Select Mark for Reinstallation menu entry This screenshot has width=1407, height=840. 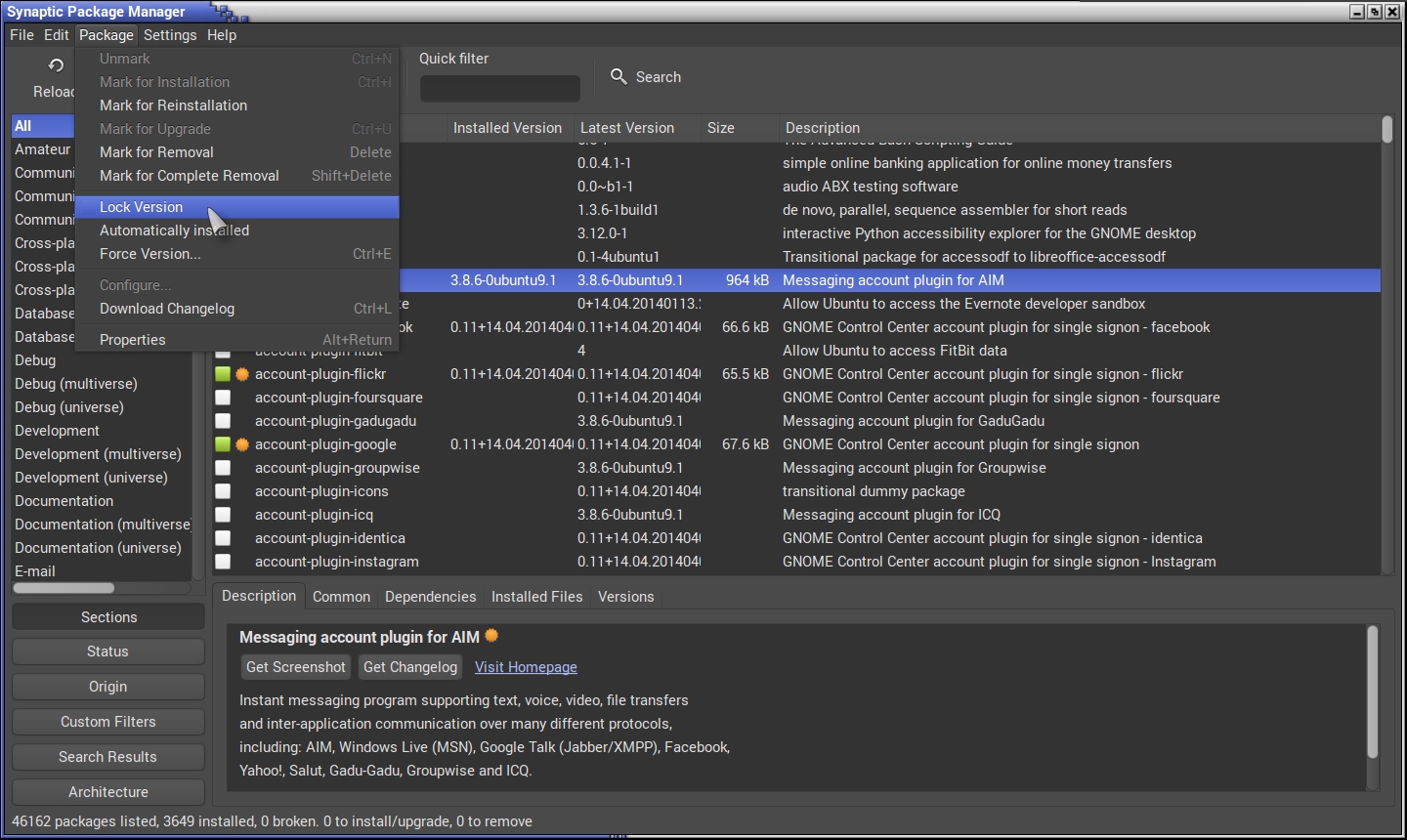point(173,105)
